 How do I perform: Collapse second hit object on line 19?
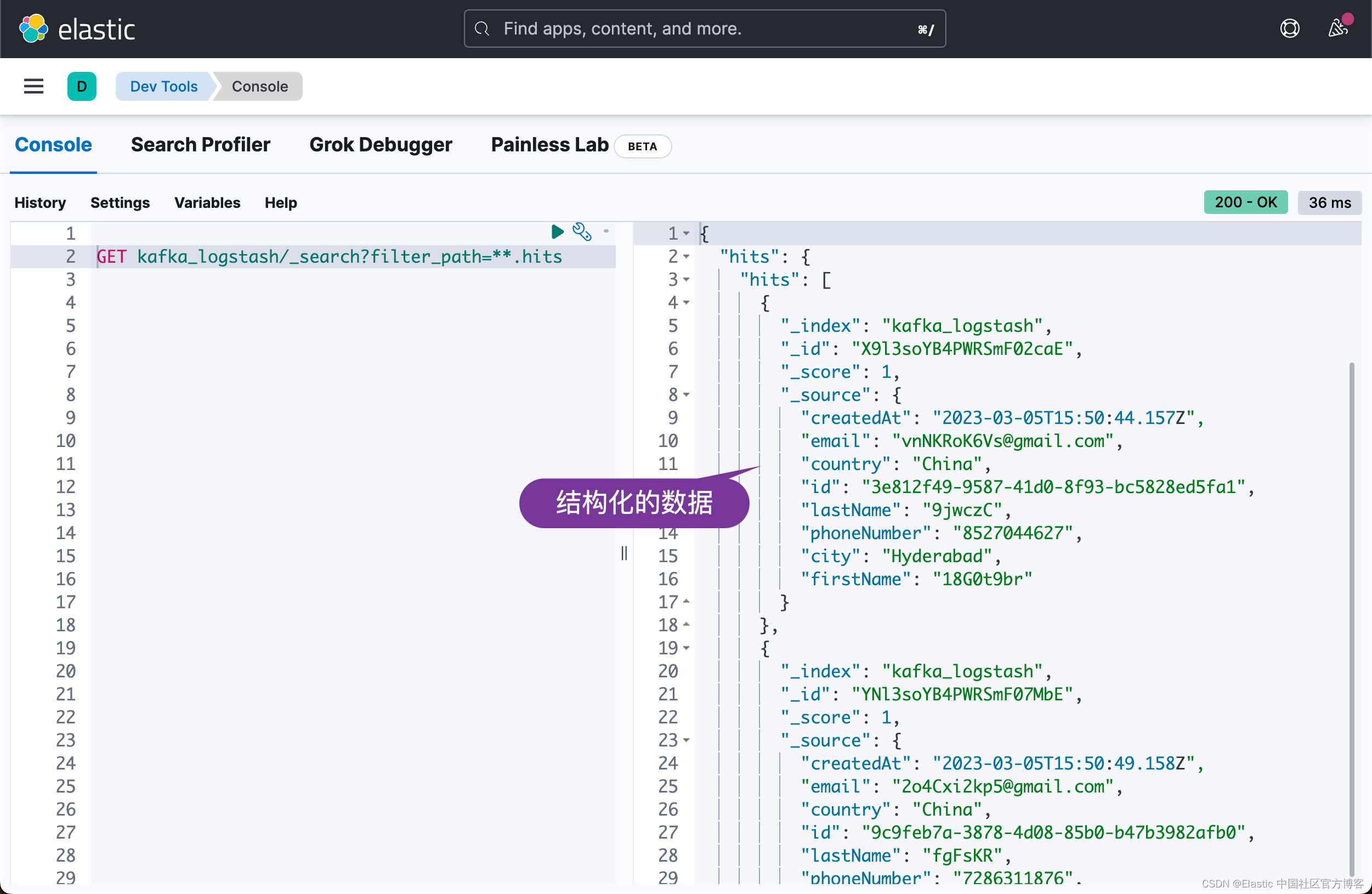pos(686,648)
